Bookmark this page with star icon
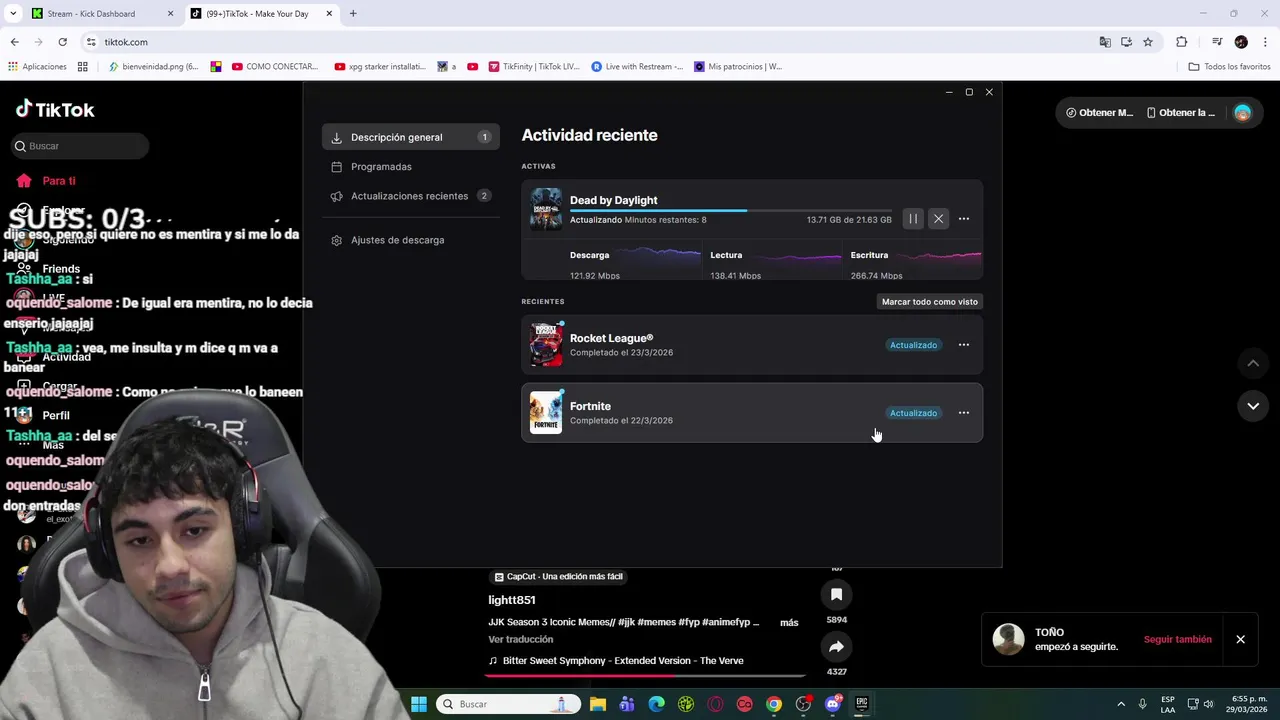1280x720 pixels. [x=1148, y=42]
